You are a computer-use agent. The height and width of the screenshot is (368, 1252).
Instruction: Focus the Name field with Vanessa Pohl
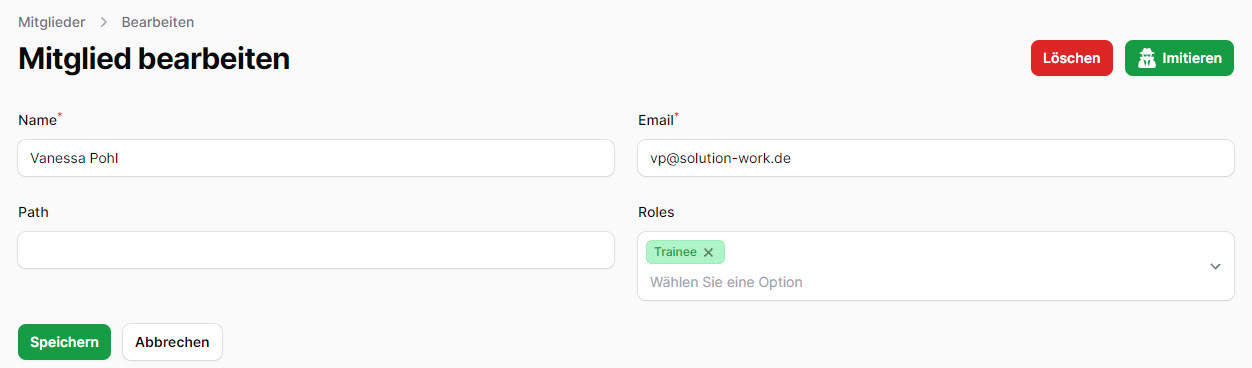316,158
